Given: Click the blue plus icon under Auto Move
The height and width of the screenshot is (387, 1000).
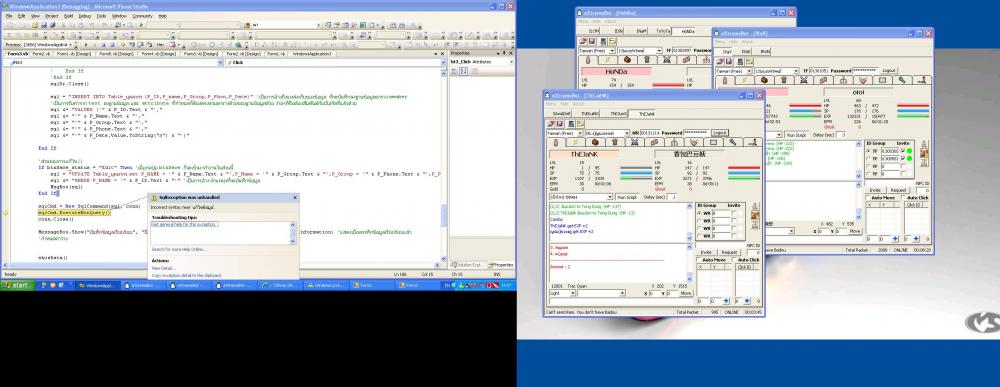Looking at the screenshot, I should coord(726,301).
